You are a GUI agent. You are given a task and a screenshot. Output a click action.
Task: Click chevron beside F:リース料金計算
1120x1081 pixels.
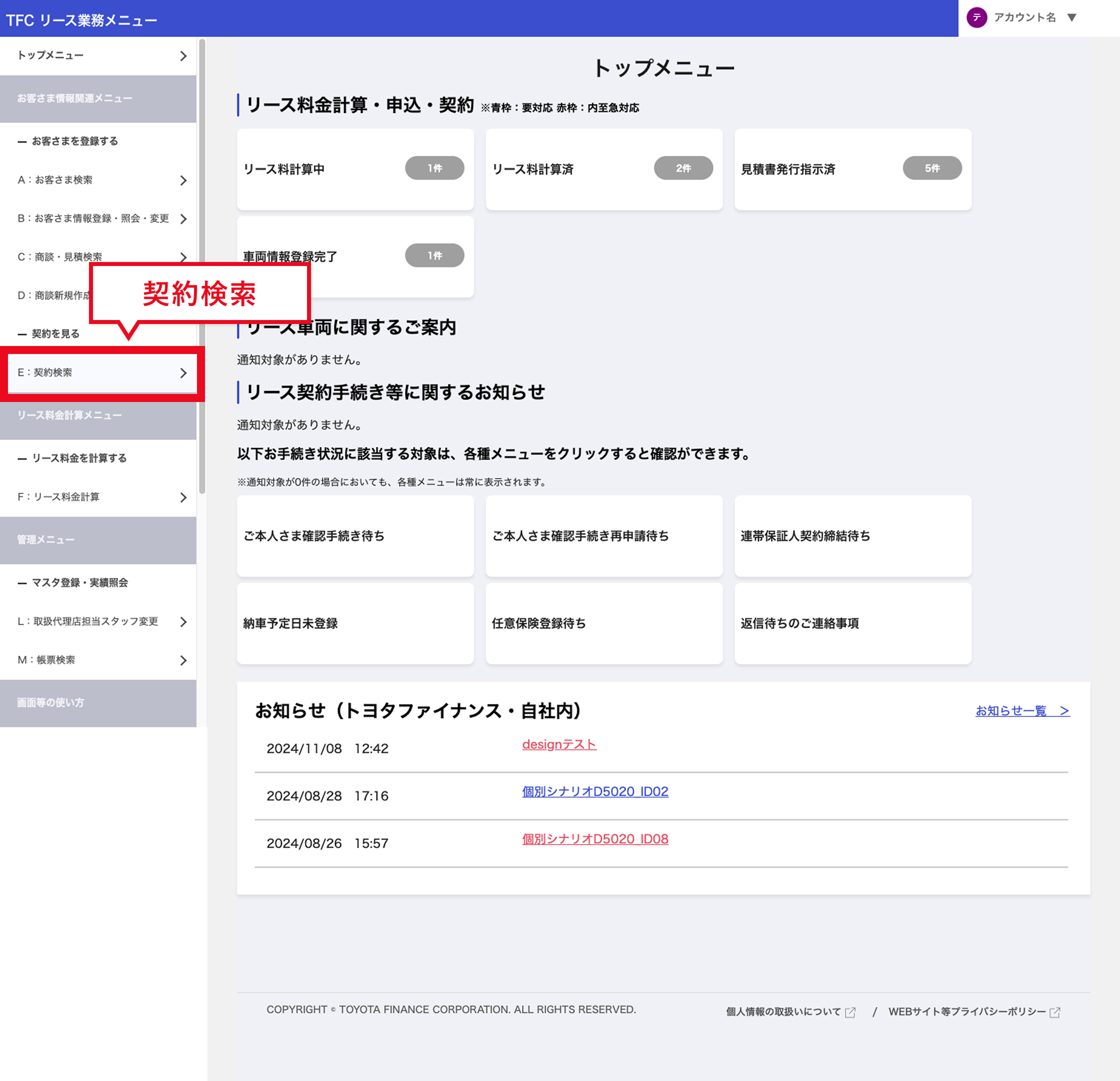183,497
